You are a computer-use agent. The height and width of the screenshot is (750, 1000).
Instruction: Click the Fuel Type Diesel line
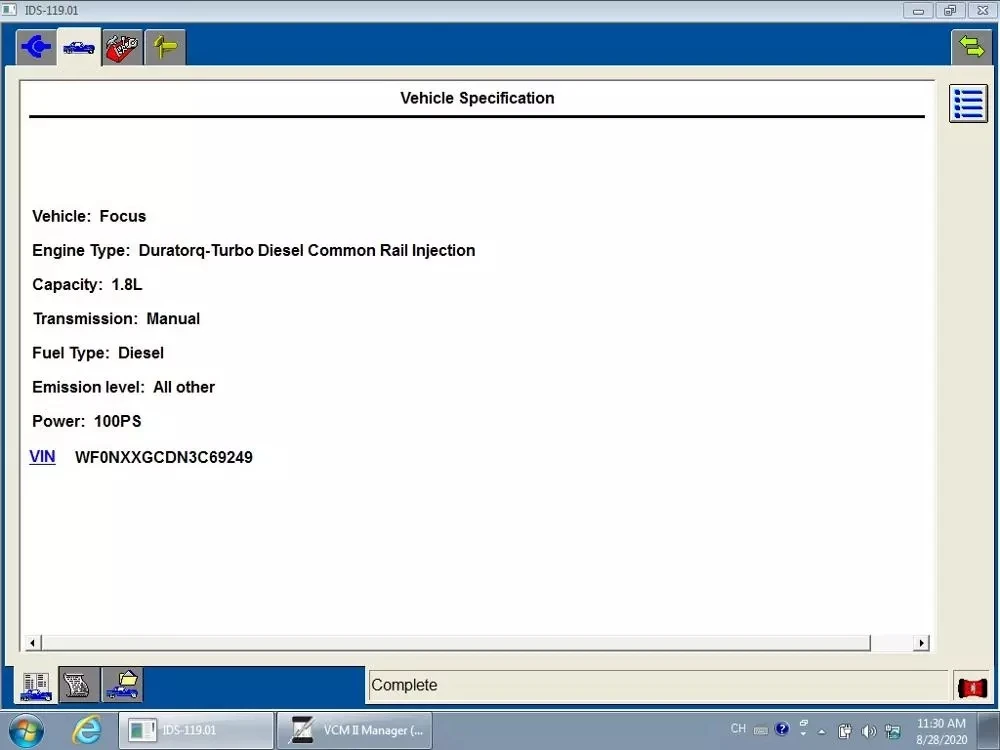98,353
